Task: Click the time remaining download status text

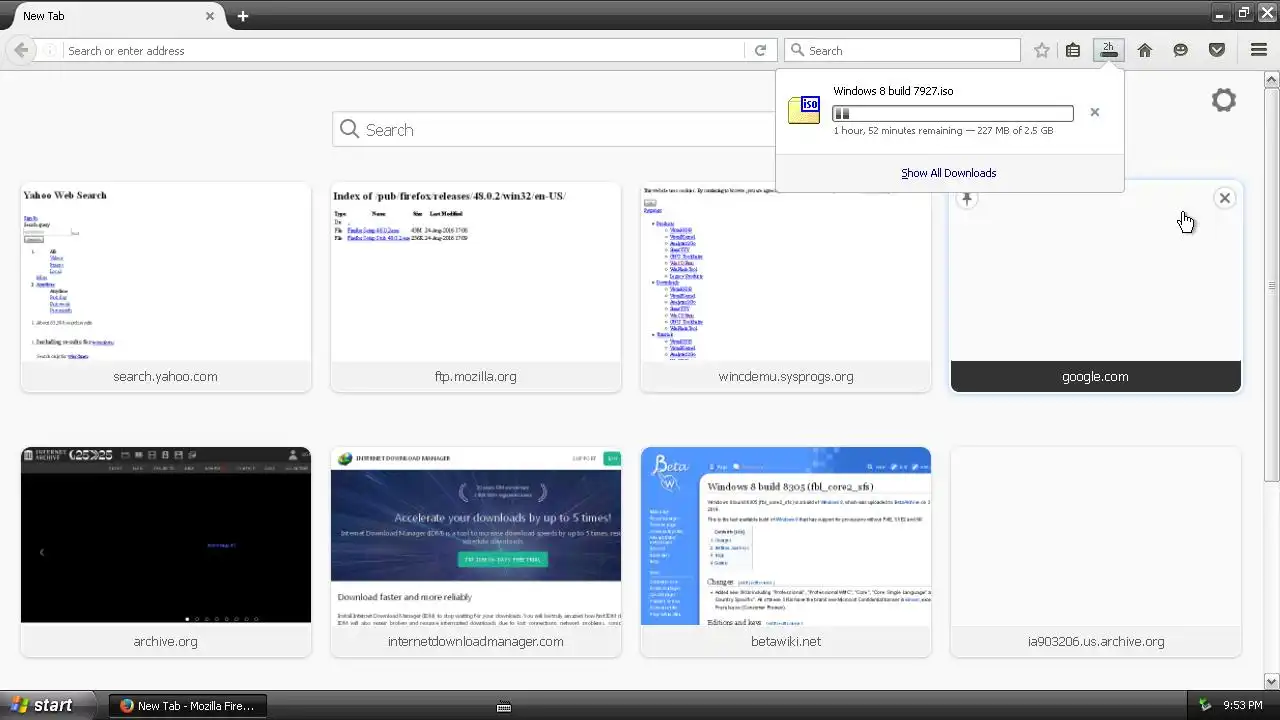Action: (943, 130)
